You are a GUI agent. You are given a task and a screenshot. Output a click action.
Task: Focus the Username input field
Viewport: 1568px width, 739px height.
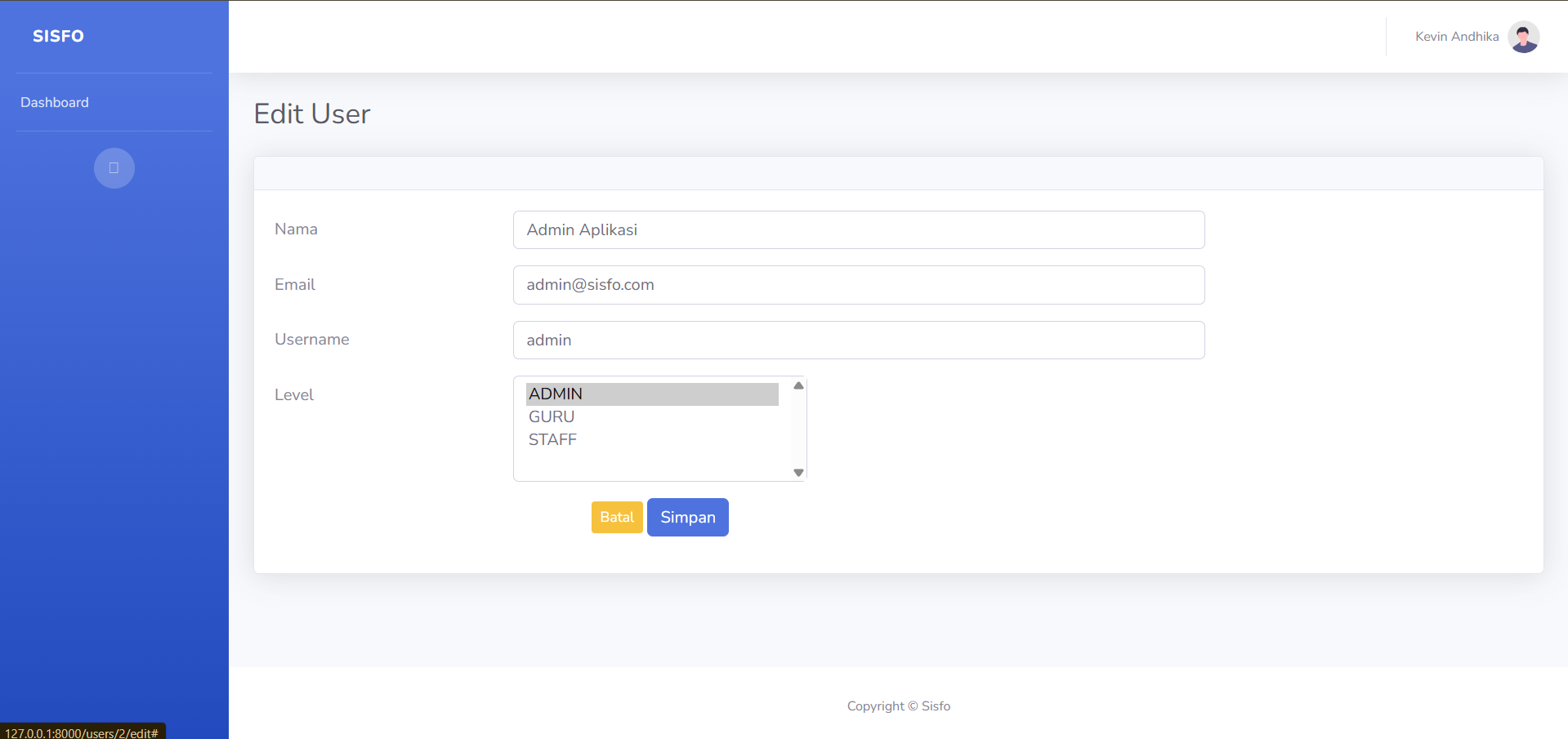click(858, 341)
